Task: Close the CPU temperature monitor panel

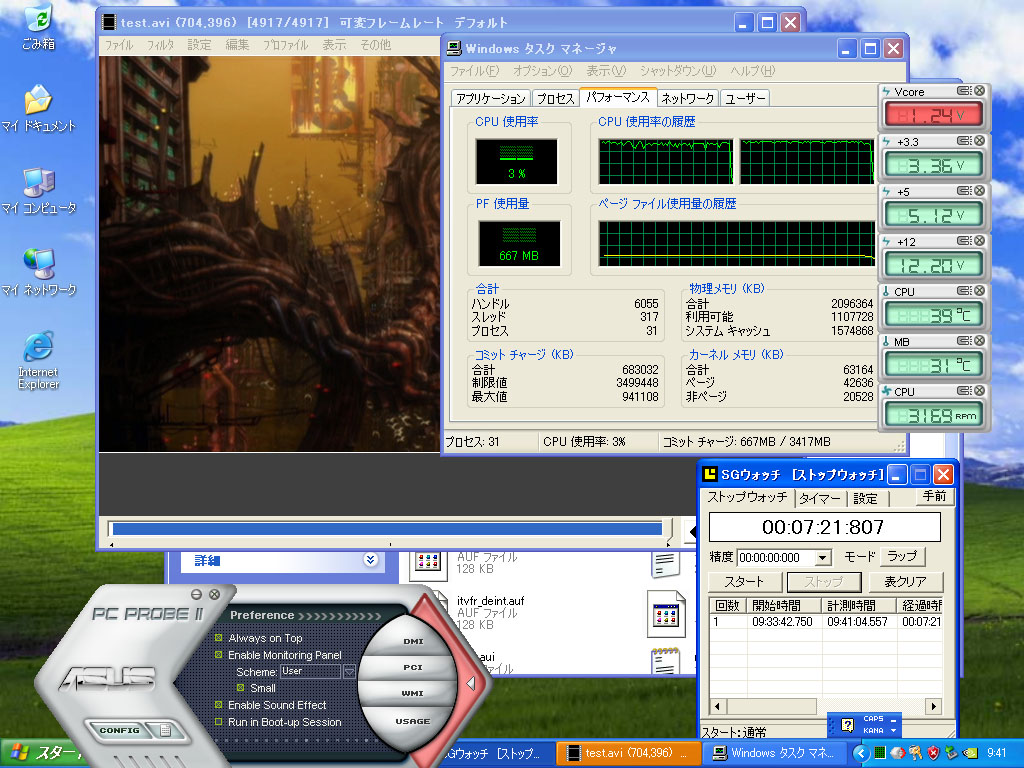Action: pyautogui.click(x=979, y=291)
